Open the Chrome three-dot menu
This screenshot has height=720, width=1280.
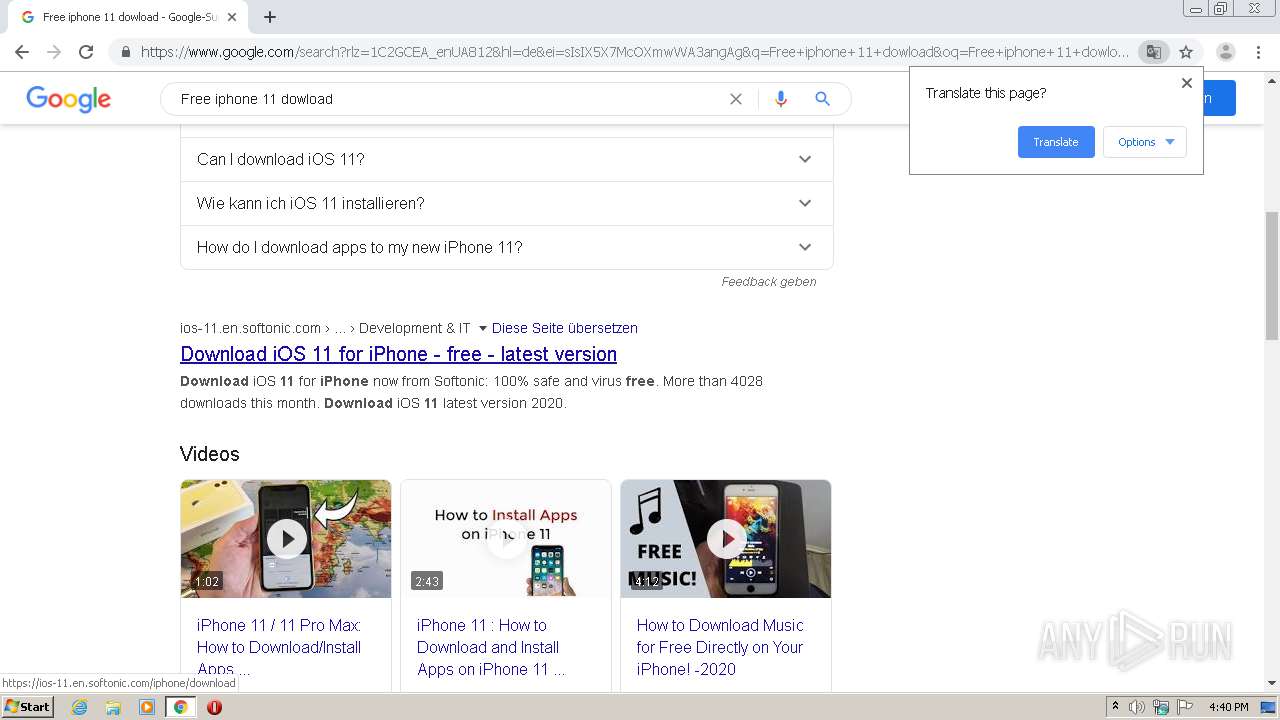tap(1258, 52)
